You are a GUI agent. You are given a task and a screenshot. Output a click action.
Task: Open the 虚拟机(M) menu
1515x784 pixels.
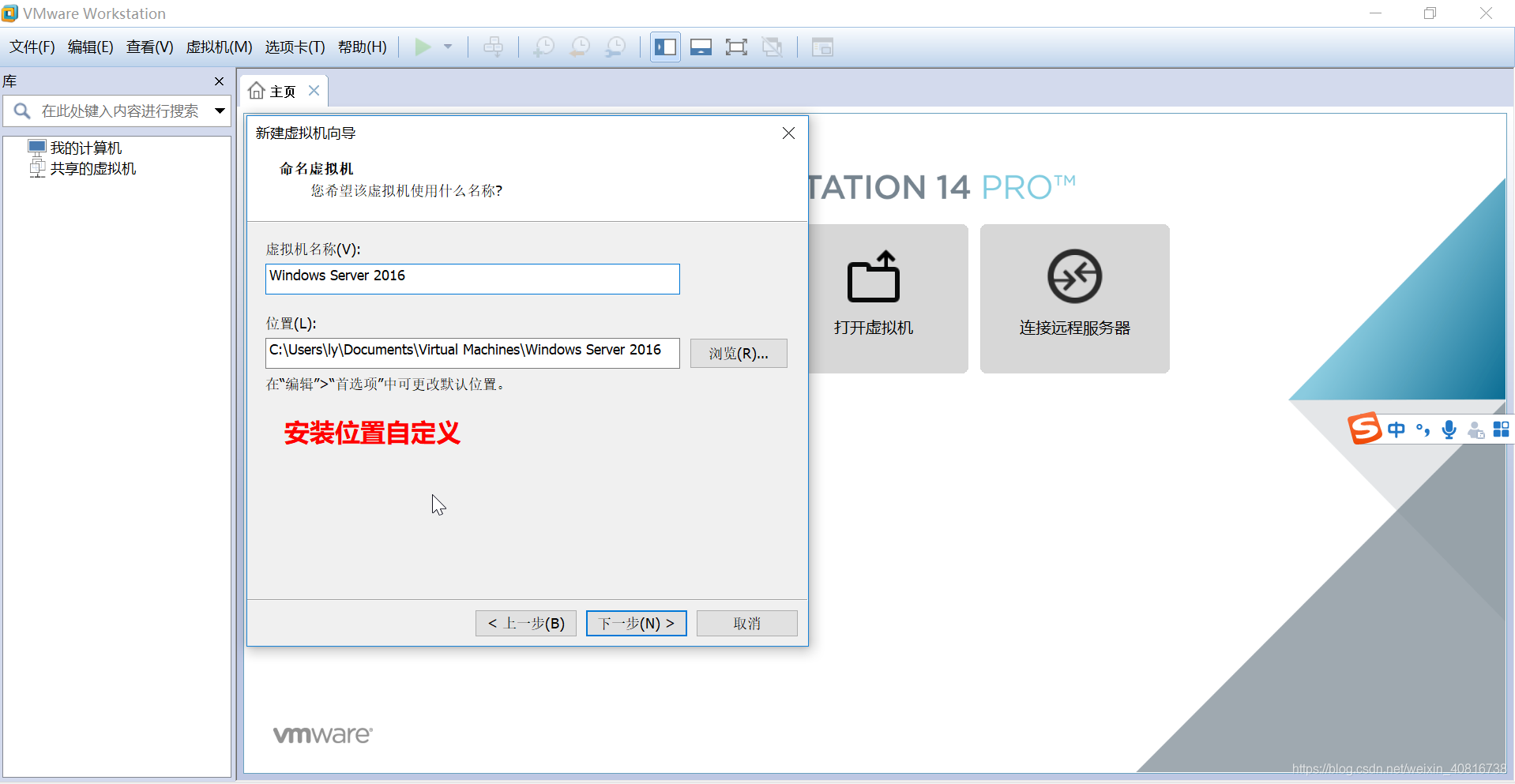pos(220,47)
